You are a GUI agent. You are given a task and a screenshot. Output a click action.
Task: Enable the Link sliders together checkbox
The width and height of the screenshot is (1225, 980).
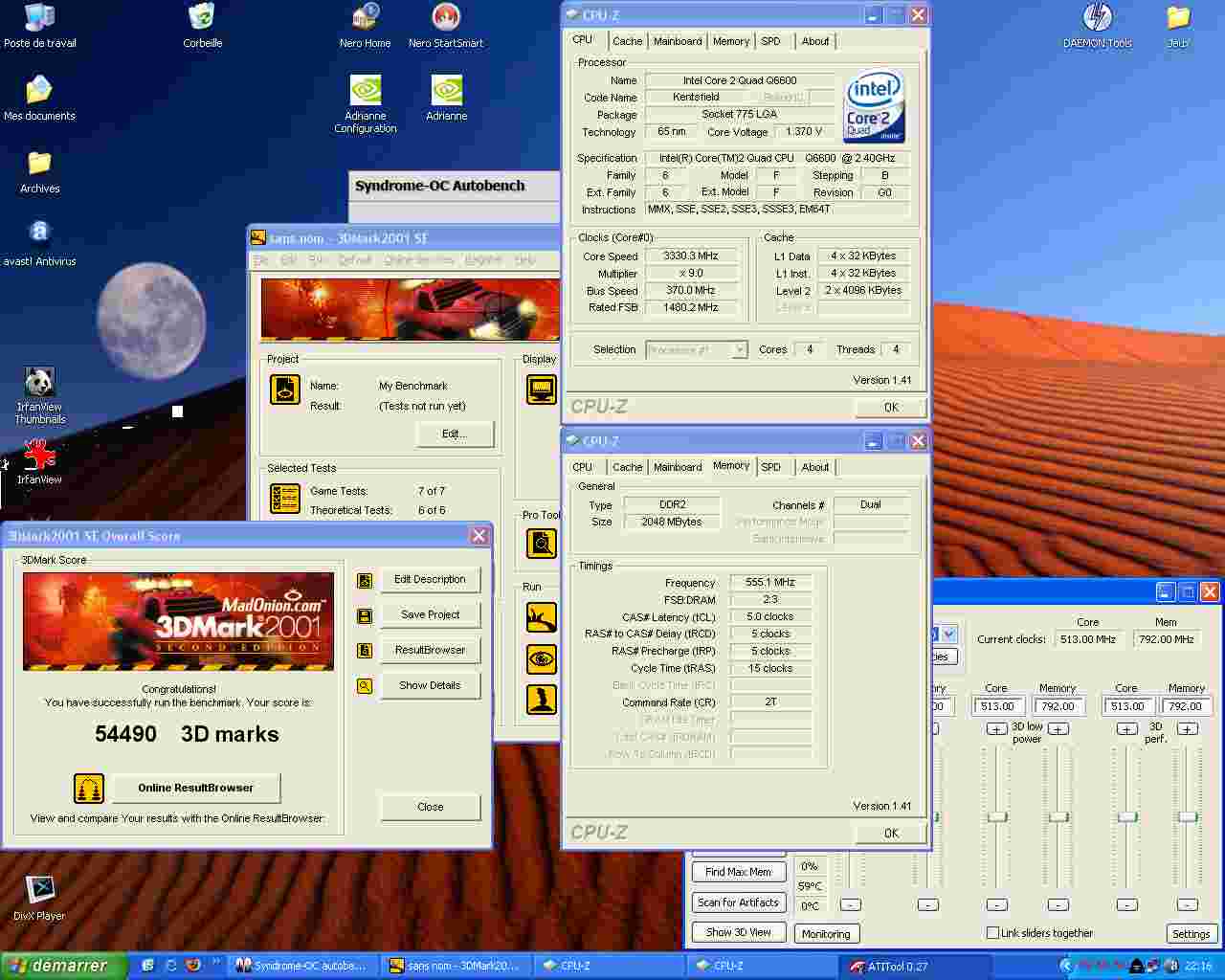pyautogui.click(x=992, y=932)
